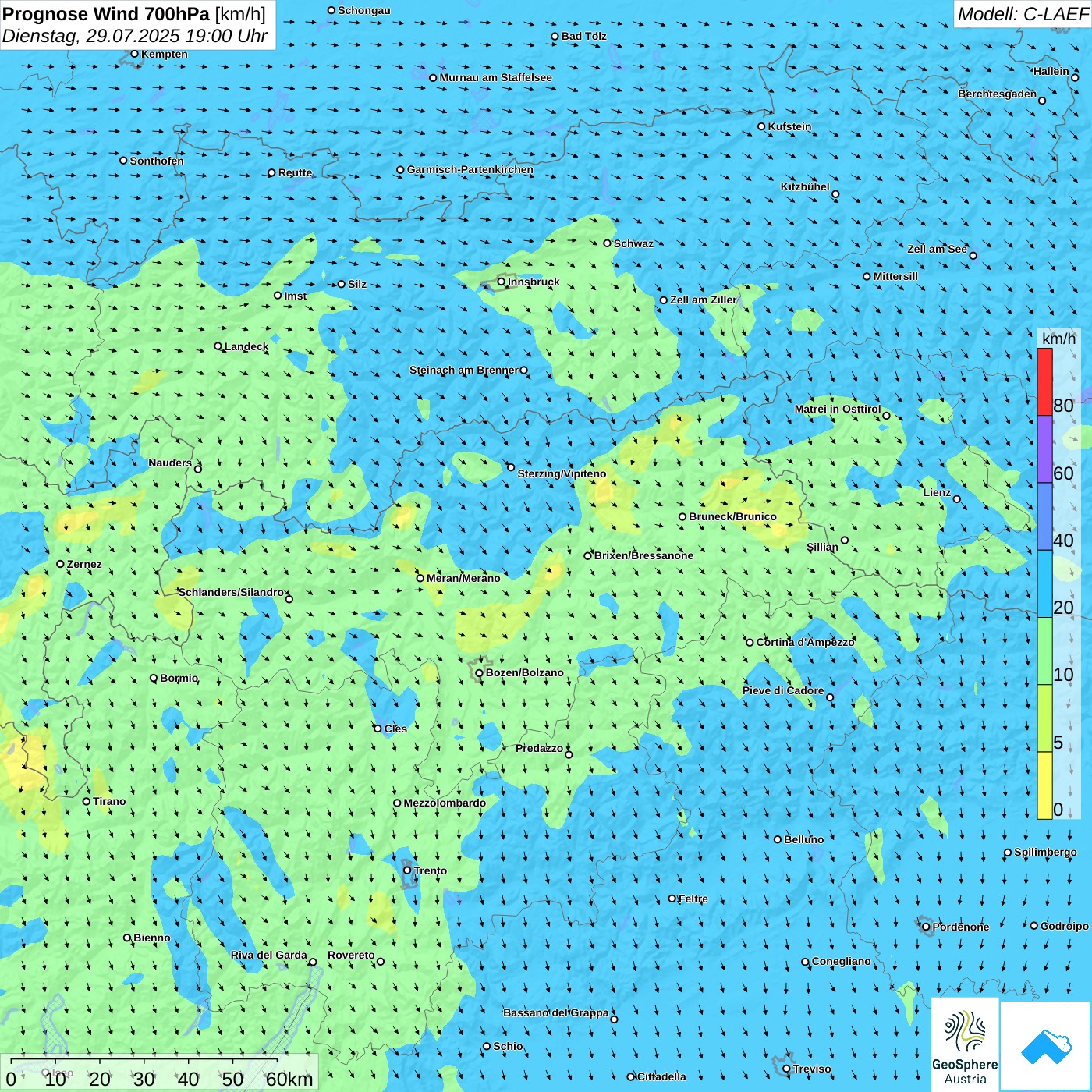Viewport: 1092px width, 1092px height.
Task: Click the purple legend band near 60
Action: [x=1044, y=449]
